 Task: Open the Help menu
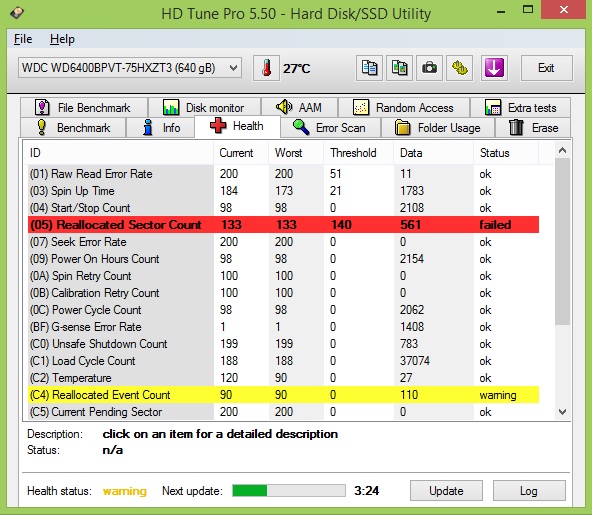tap(62, 39)
